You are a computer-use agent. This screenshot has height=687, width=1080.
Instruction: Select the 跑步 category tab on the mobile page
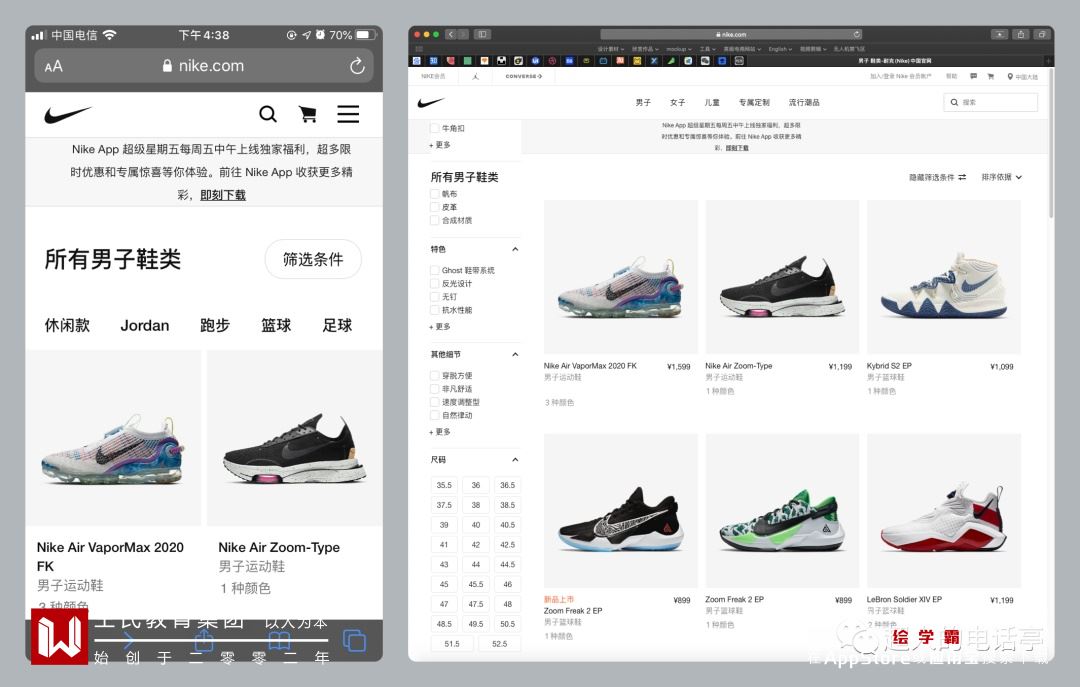pos(215,326)
